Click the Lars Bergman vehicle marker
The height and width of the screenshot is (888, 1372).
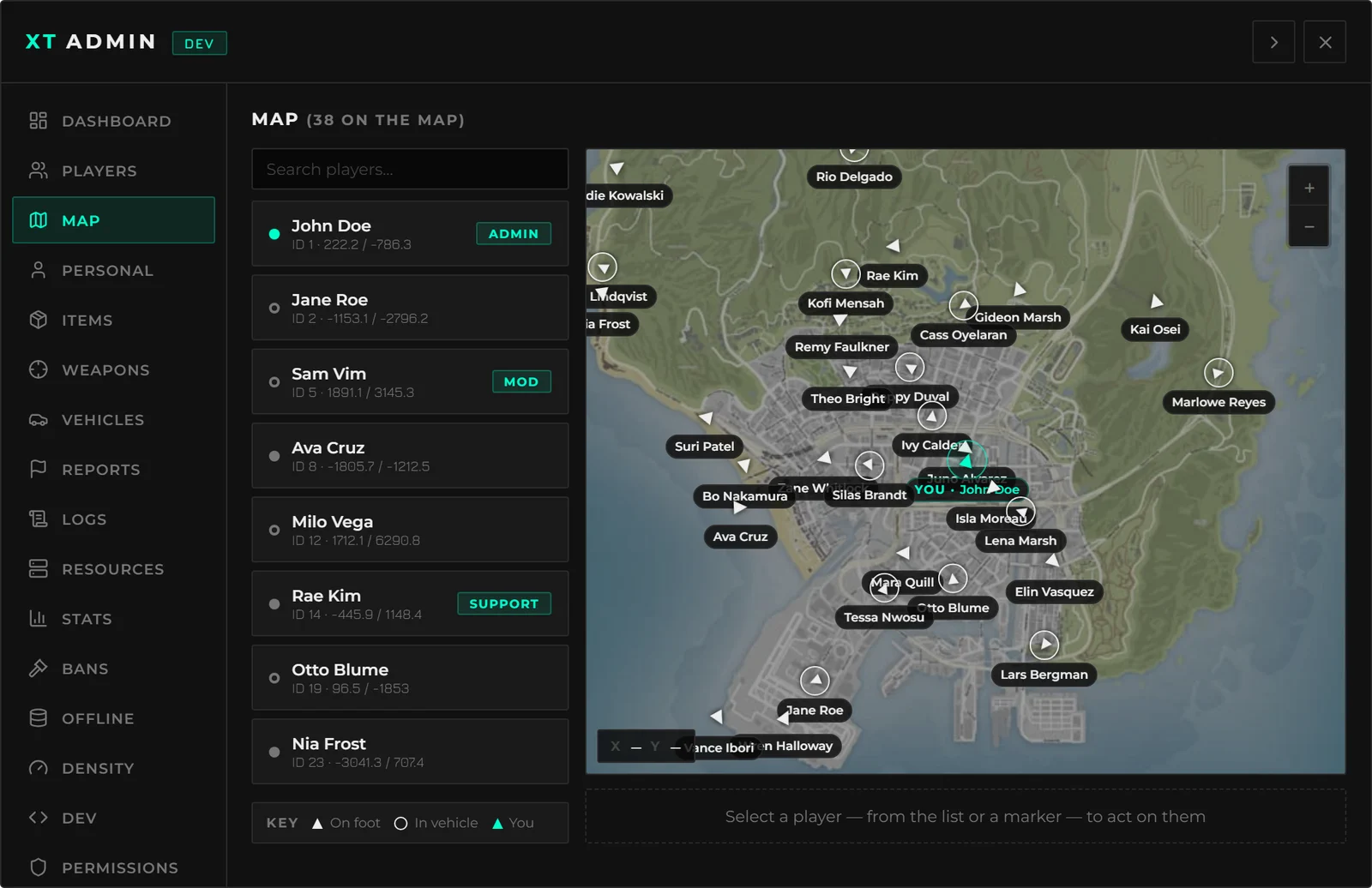click(1044, 644)
